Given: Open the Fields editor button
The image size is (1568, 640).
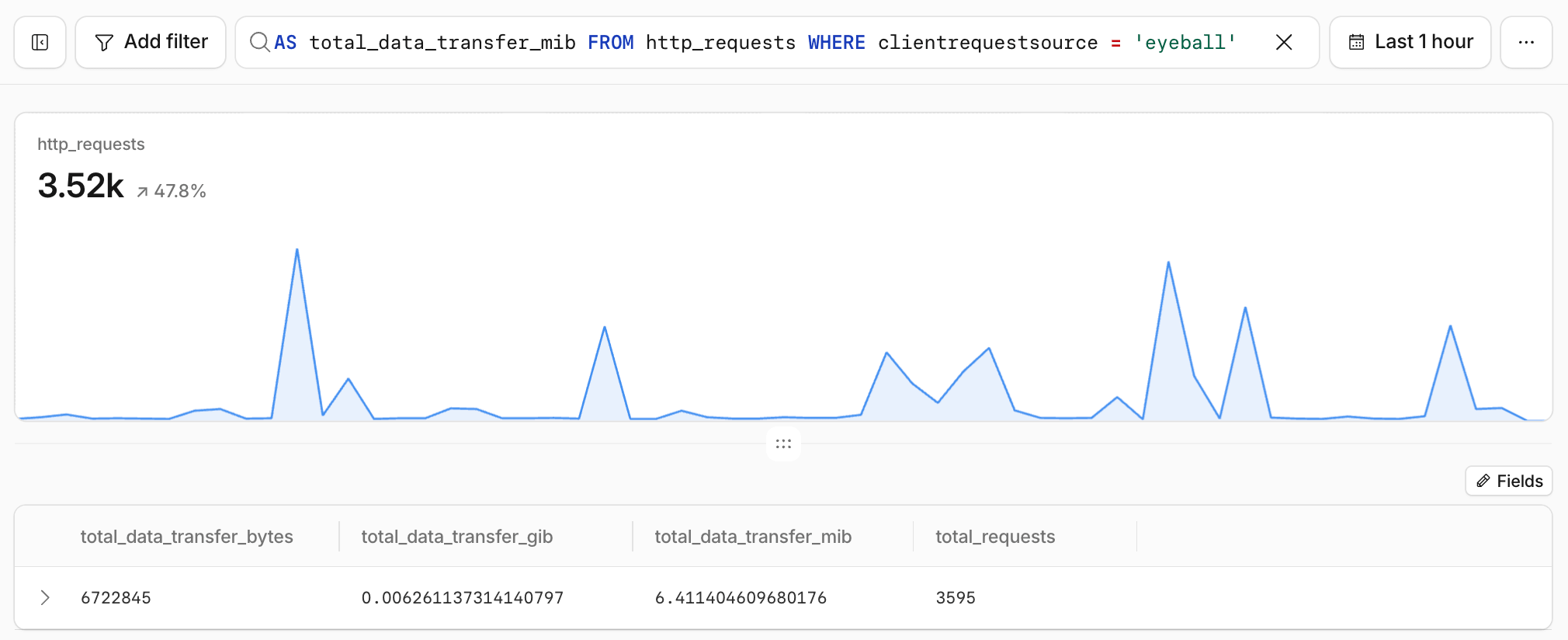Looking at the screenshot, I should pos(1508,481).
